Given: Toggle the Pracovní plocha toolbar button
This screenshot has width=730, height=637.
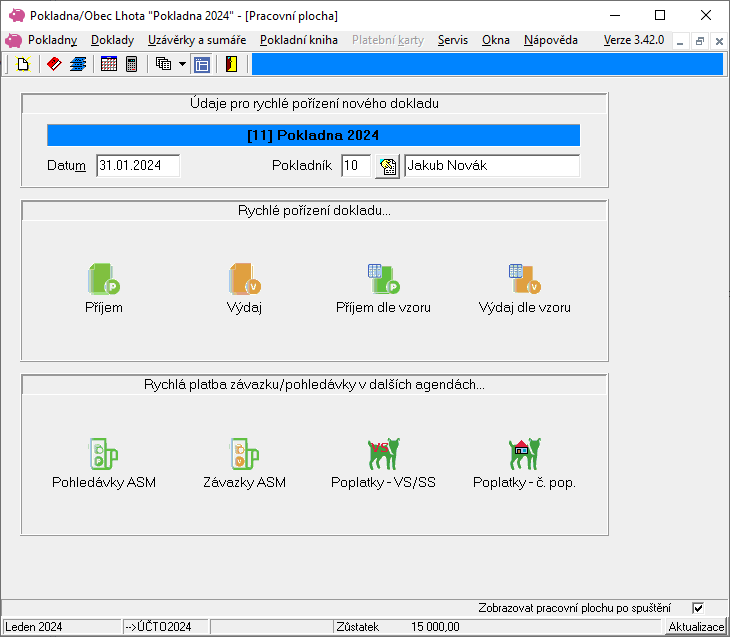Looking at the screenshot, I should (x=202, y=64).
